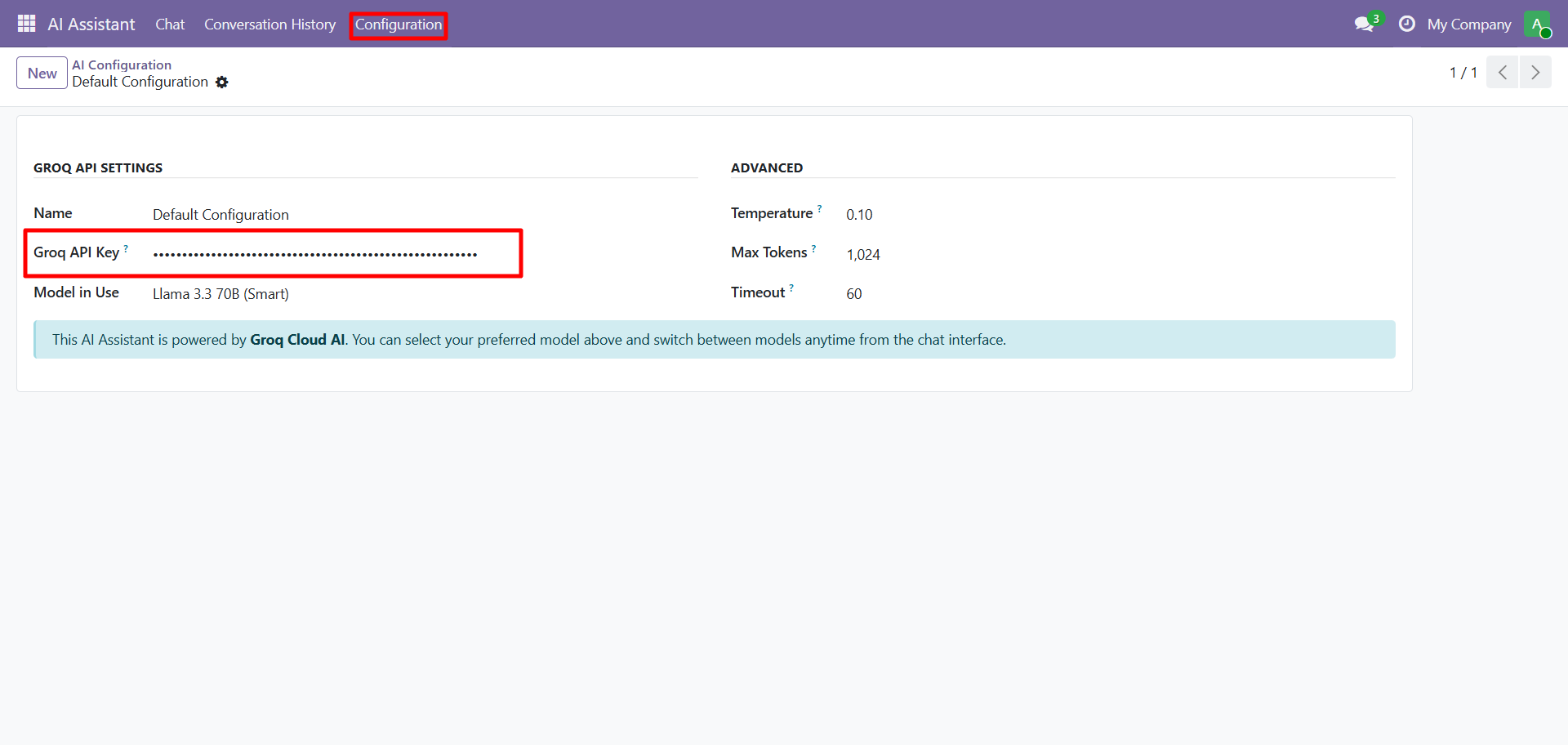The image size is (1568, 745).
Task: Click the Temperature help question mark
Action: point(819,209)
